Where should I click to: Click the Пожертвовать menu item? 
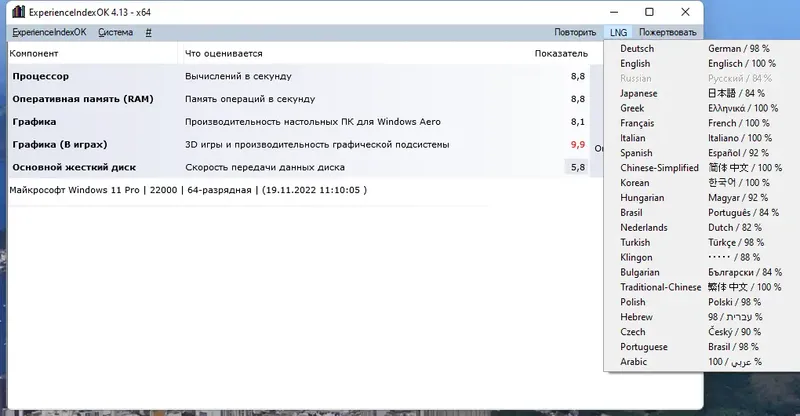click(667, 32)
